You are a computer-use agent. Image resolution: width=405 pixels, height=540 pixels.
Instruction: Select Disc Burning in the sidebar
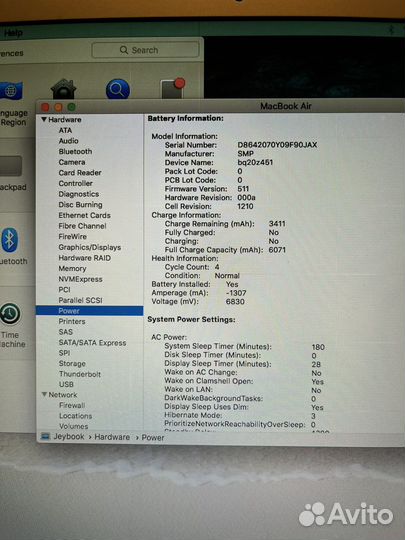pyautogui.click(x=80, y=205)
